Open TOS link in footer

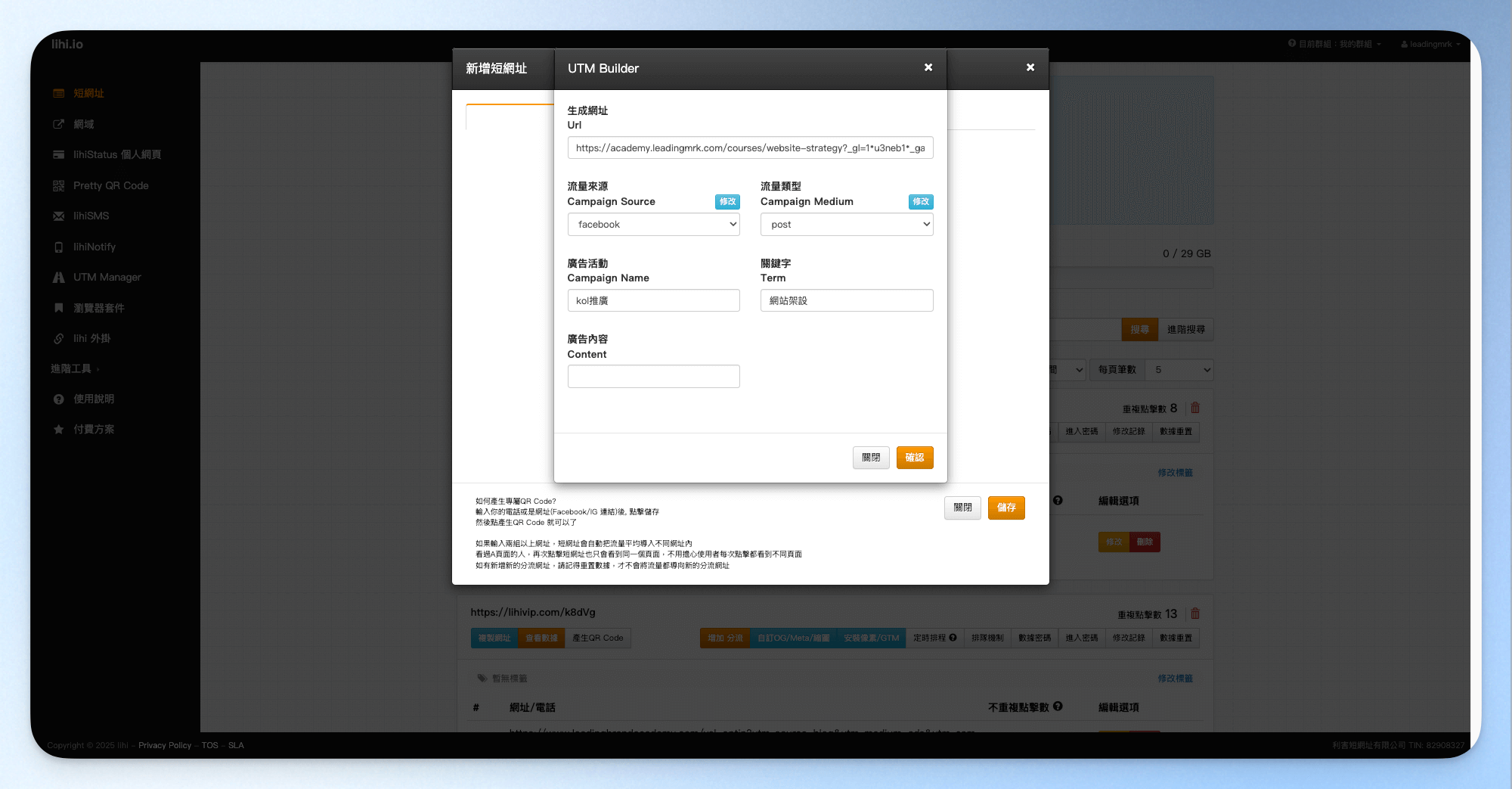pyautogui.click(x=210, y=745)
